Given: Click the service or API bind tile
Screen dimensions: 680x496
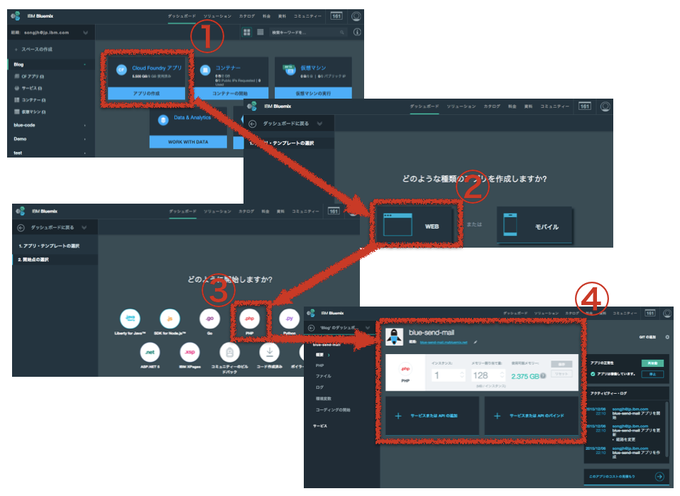Looking at the screenshot, I should tap(532, 416).
